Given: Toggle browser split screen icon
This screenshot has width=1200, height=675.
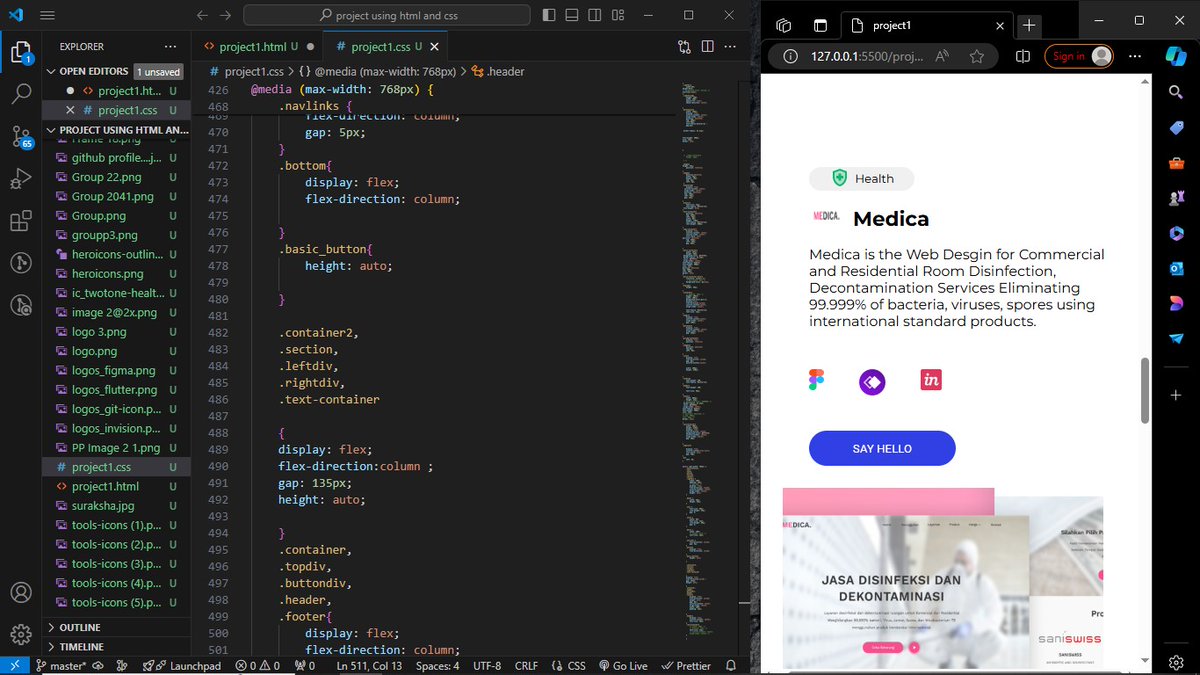Looking at the screenshot, I should [x=1022, y=56].
